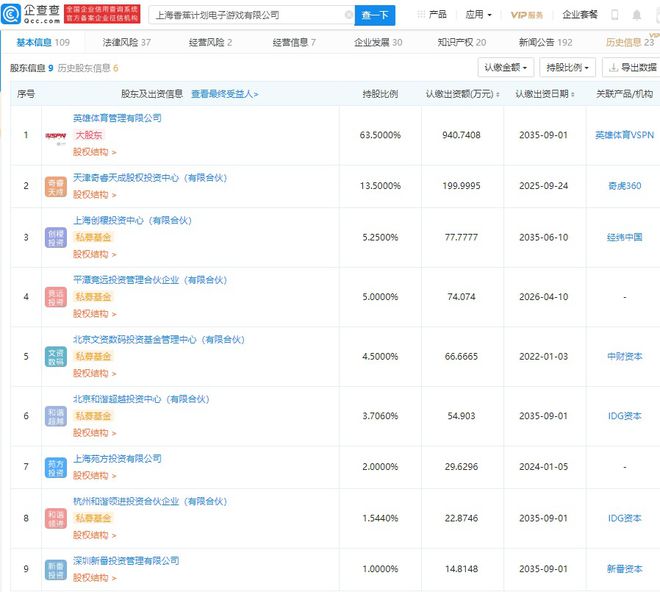Open 平潭竞远投资管理合伙企业 link
The height and width of the screenshot is (592, 660).
(150, 280)
